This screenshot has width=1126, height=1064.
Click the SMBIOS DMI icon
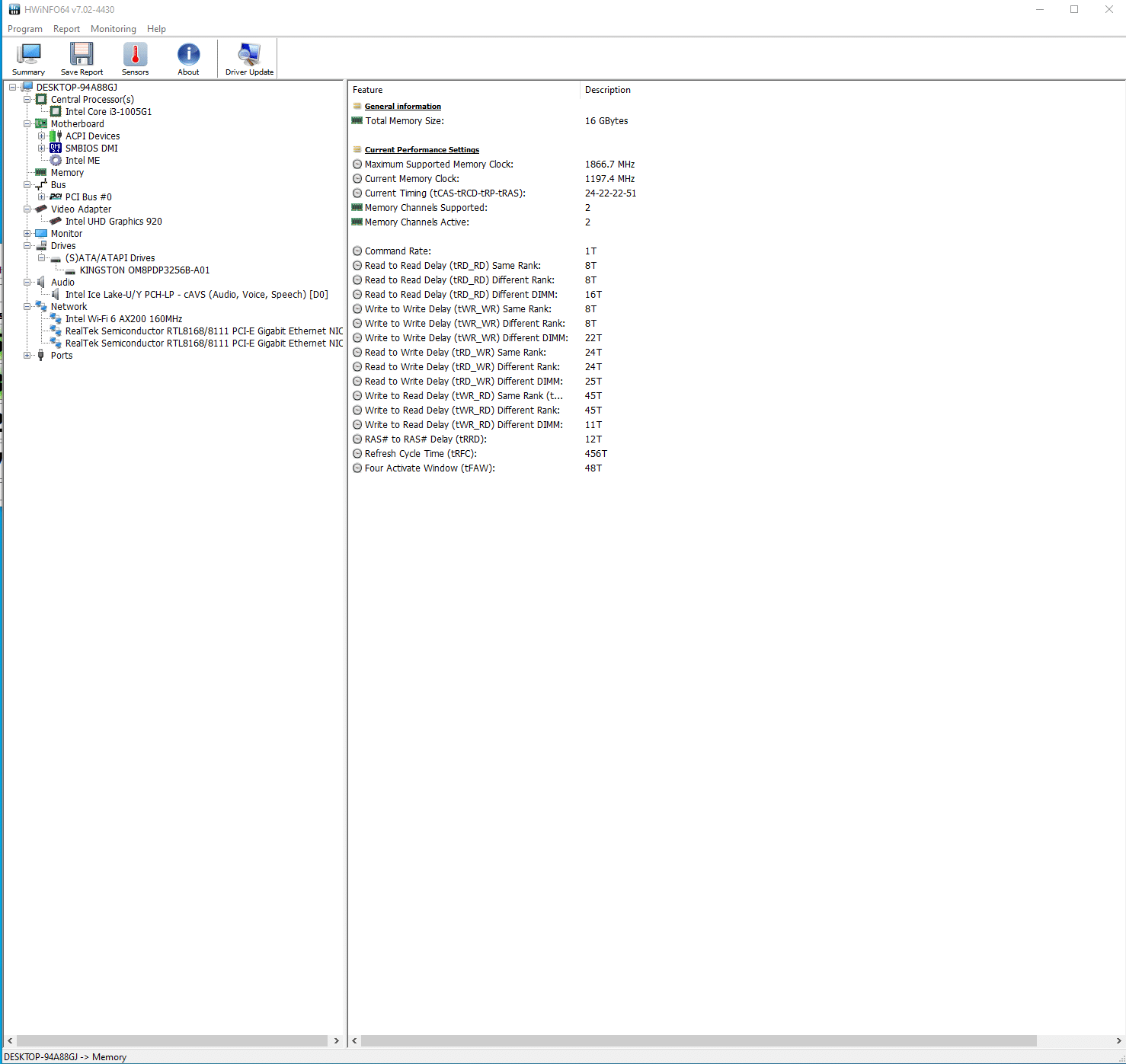(56, 148)
